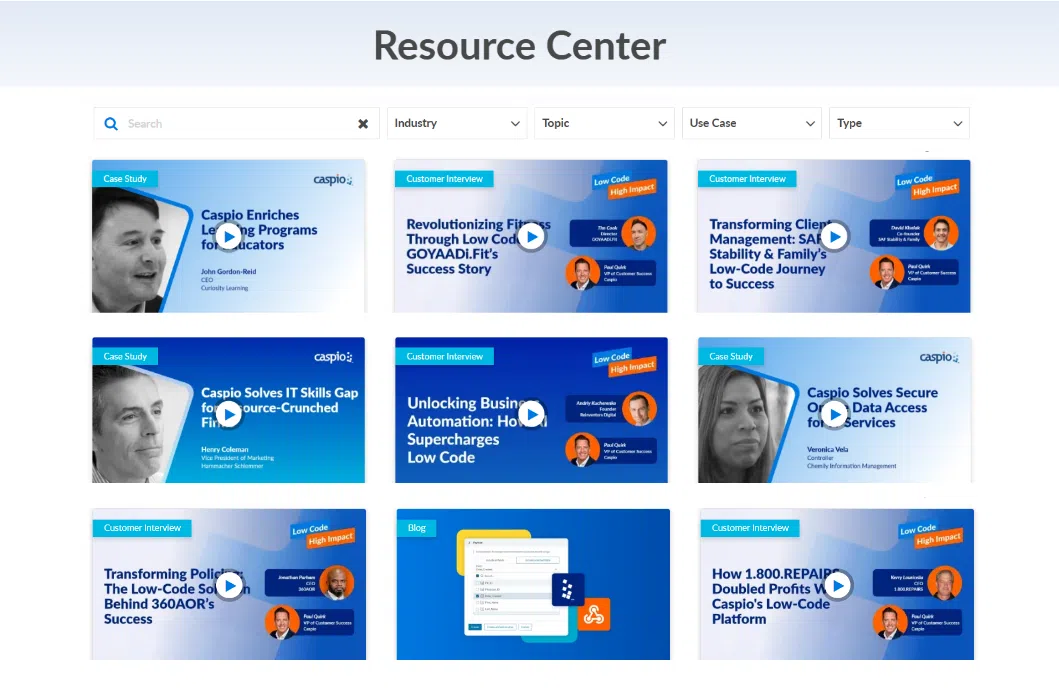Expand the Type filter dropdown

(x=899, y=124)
